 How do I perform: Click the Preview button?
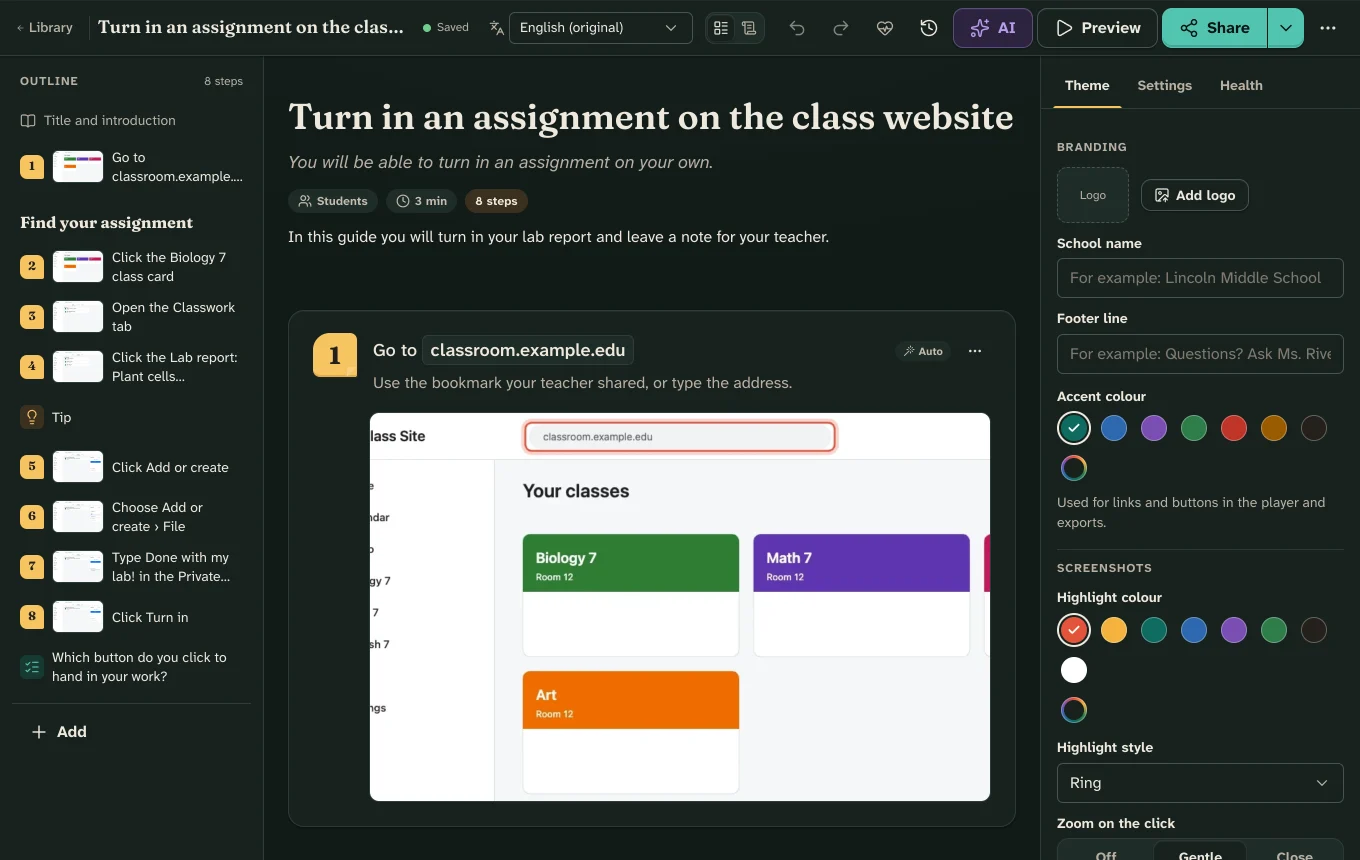(1097, 28)
